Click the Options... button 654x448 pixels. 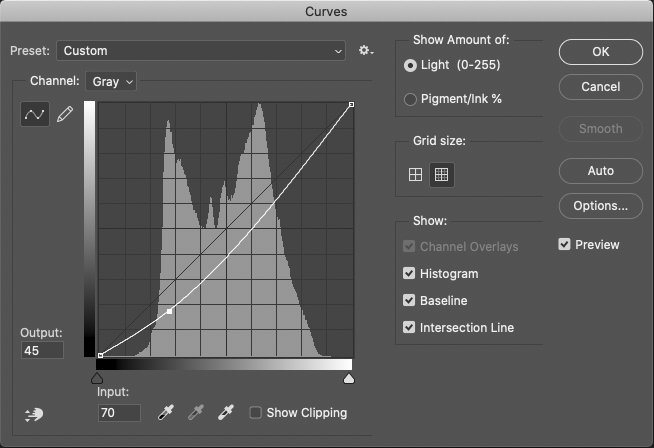tap(600, 206)
